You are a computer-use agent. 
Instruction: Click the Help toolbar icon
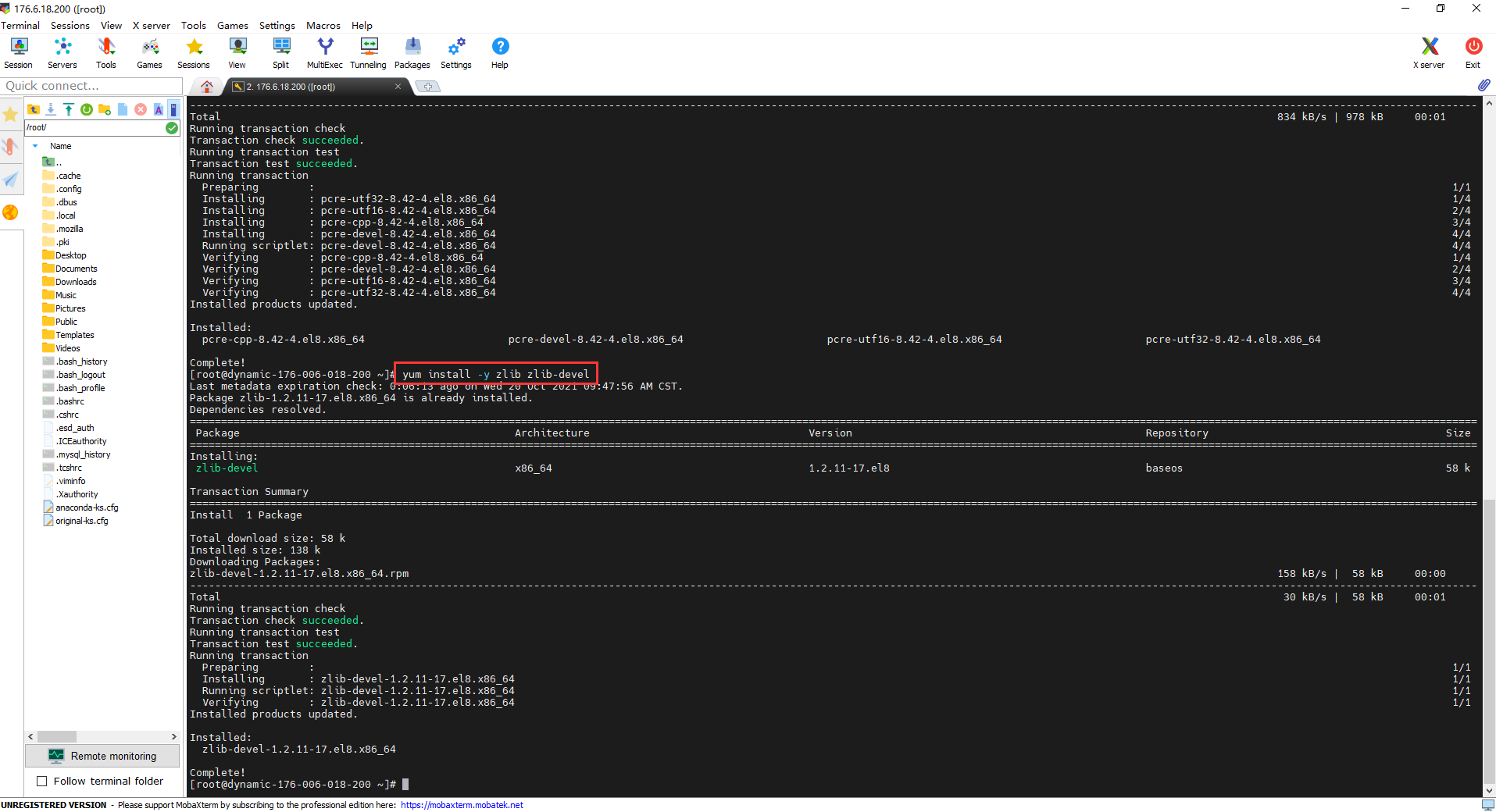500,53
